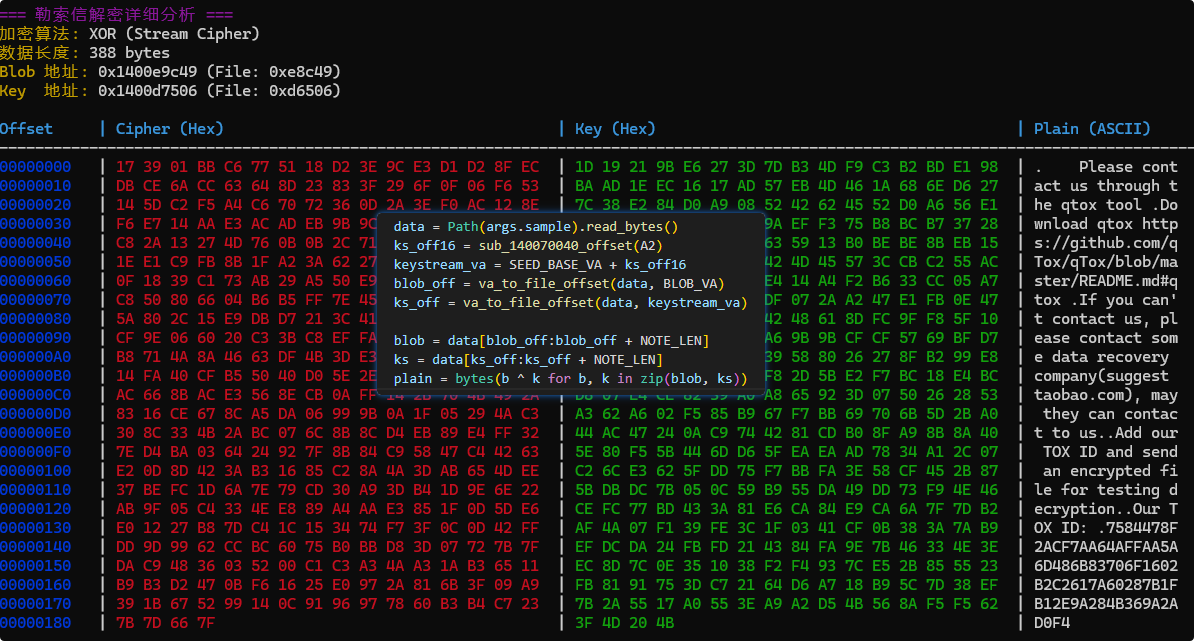Click the Key (Hex) column header
The height and width of the screenshot is (641, 1194).
click(615, 128)
